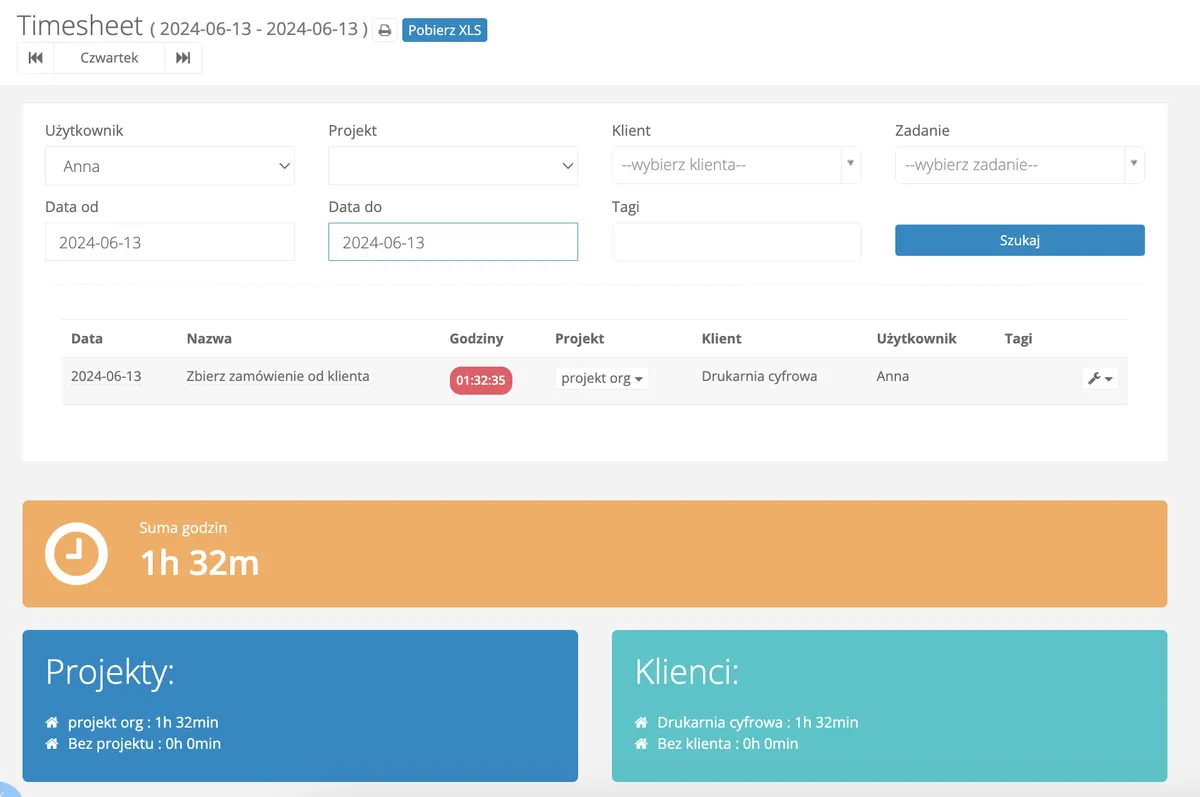Click the home icon beside 'Bez klienta'
Screen dimensions: 1200x797
[x=641, y=744]
